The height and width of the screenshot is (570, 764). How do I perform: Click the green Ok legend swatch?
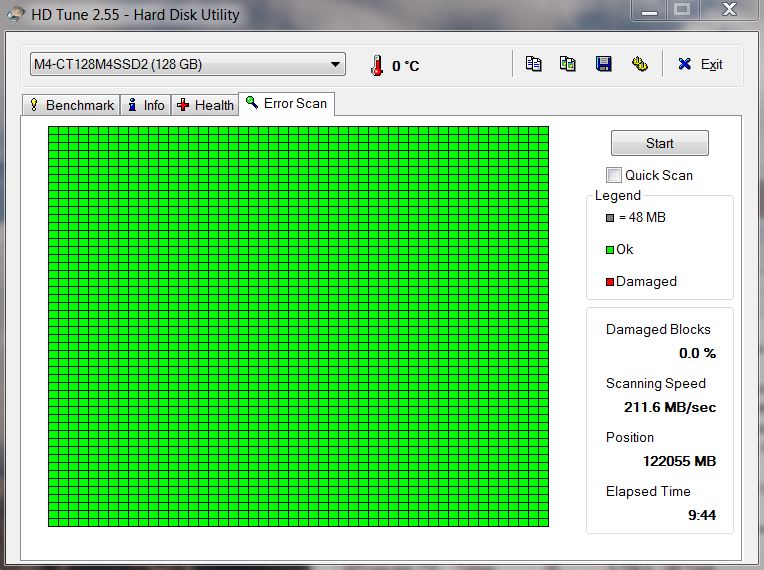click(x=610, y=250)
